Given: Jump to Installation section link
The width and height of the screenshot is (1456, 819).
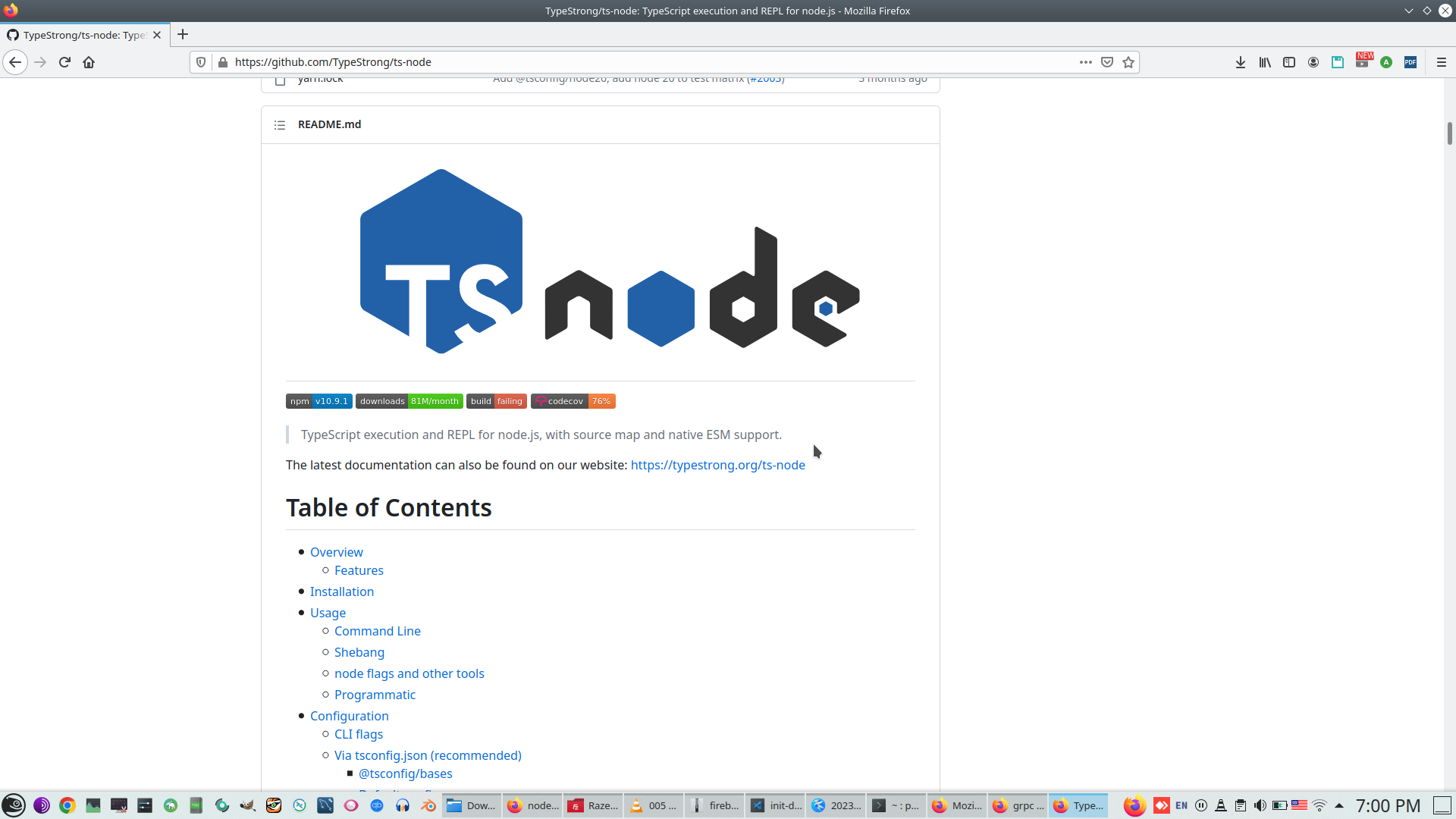Looking at the screenshot, I should point(341,591).
